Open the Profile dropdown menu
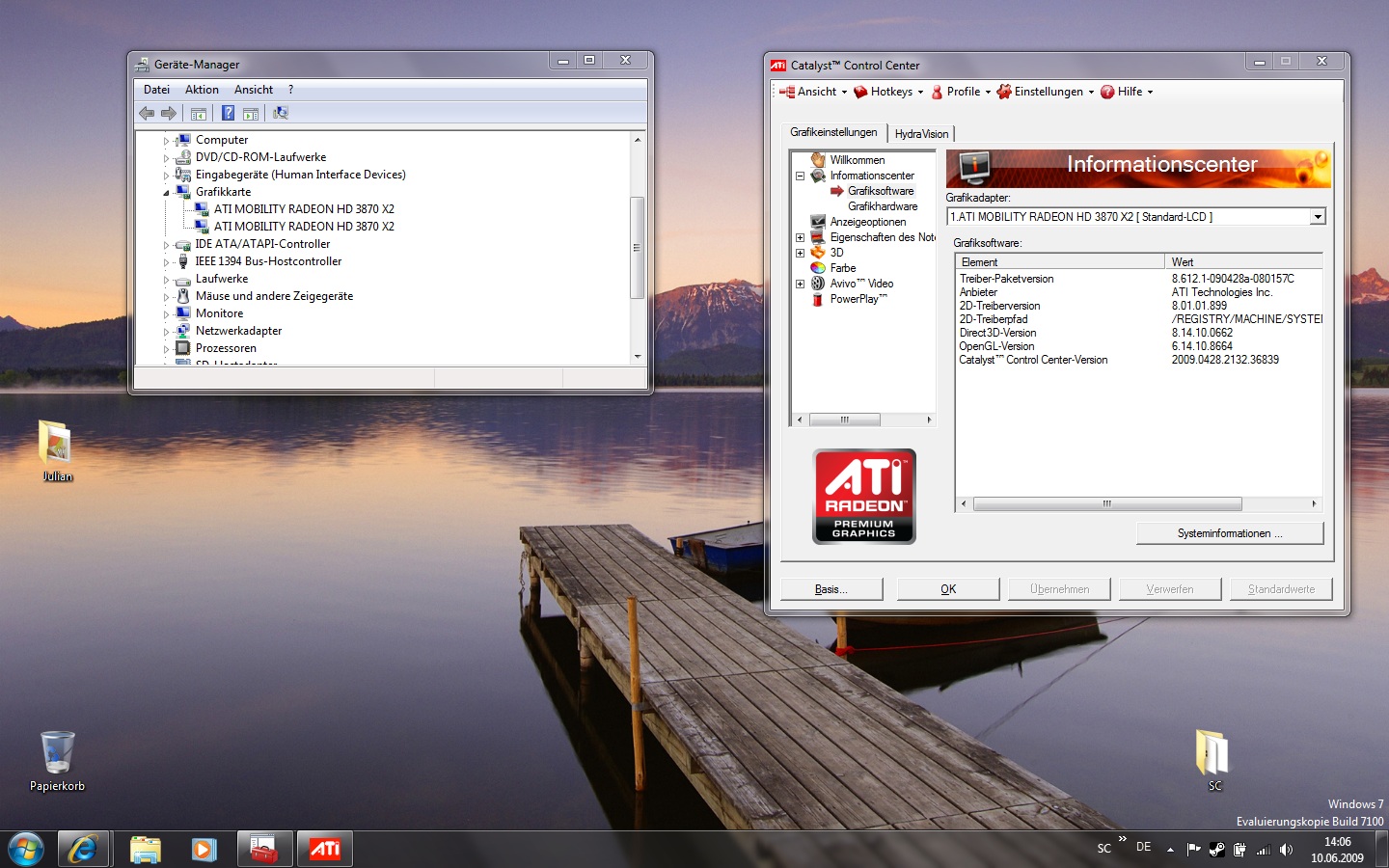Image resolution: width=1389 pixels, height=868 pixels. (x=961, y=92)
